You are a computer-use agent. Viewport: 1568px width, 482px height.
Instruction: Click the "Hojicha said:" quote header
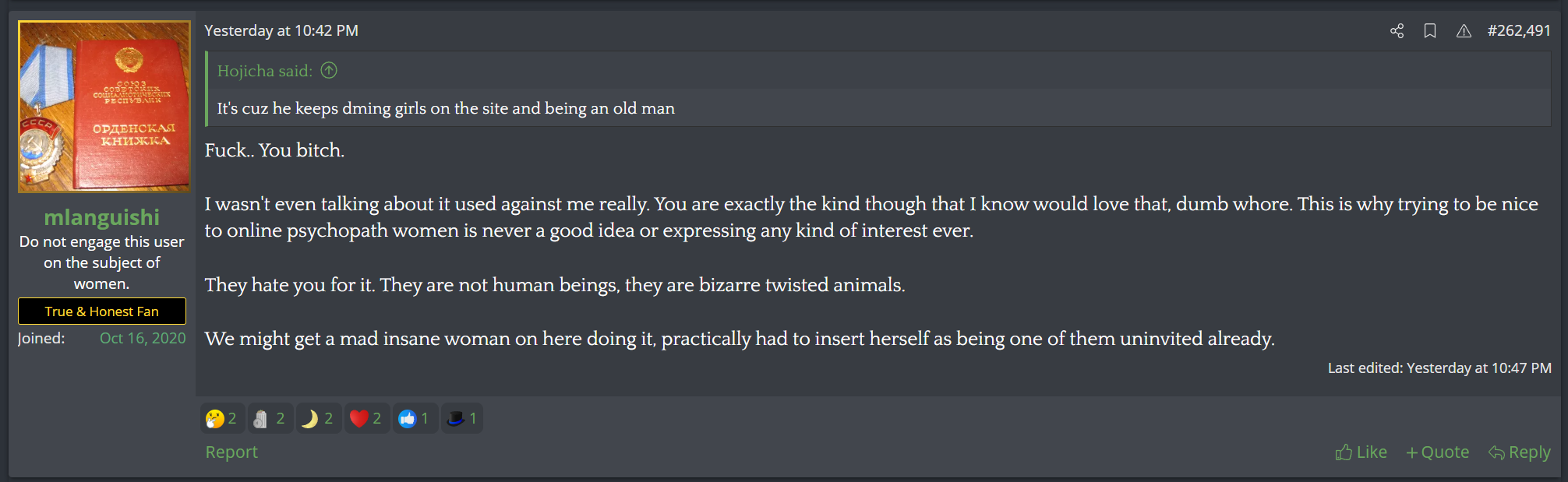point(265,71)
